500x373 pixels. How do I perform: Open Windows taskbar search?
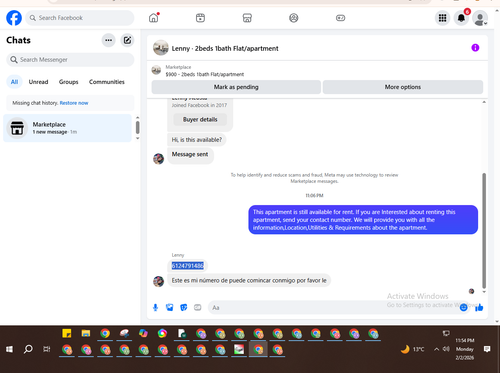coord(28,349)
